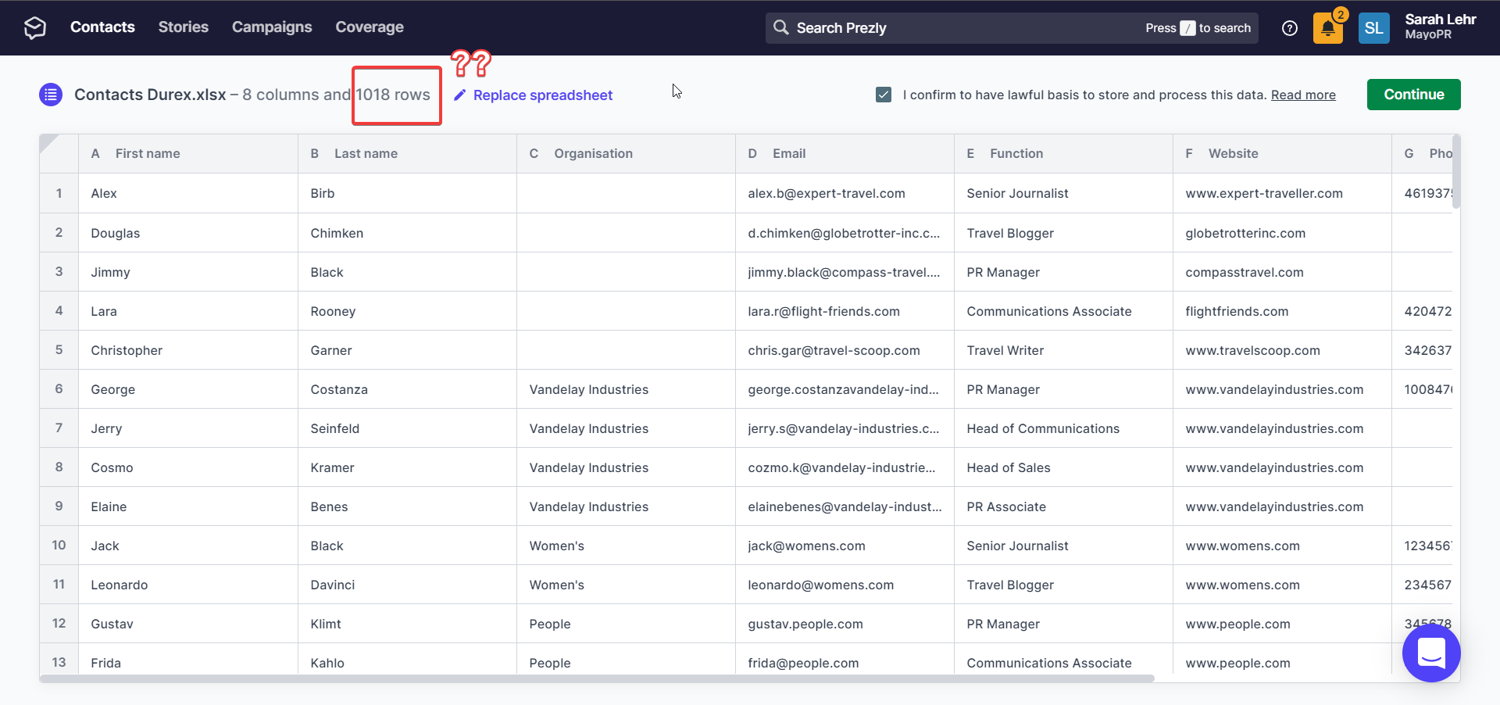Click the Head of Communications cell
Viewport: 1500px width, 705px height.
(1064, 428)
